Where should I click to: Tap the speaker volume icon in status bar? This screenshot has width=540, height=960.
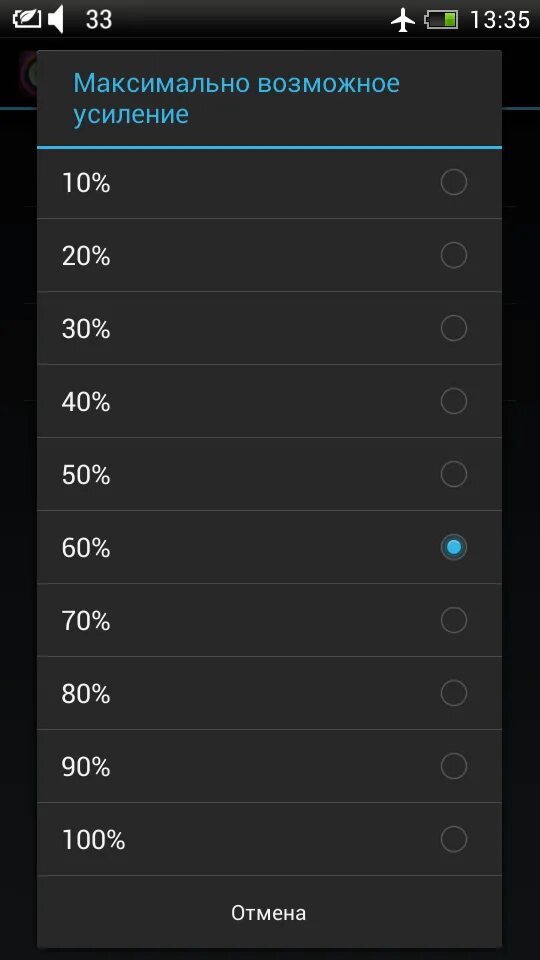point(56,20)
